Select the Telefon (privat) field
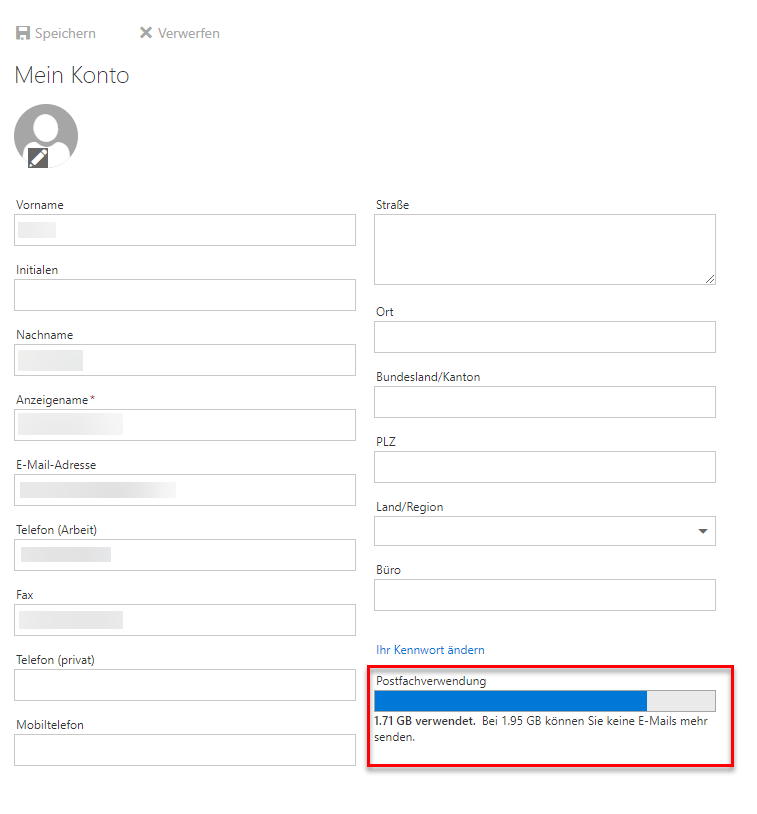 (185, 685)
